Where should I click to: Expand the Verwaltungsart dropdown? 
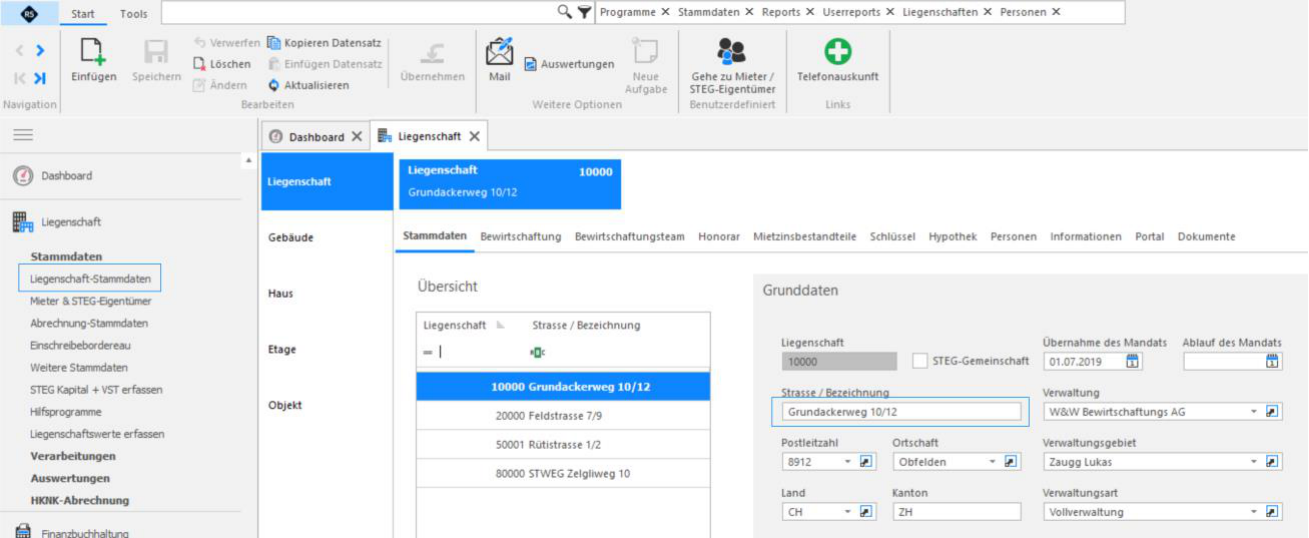click(x=1254, y=512)
